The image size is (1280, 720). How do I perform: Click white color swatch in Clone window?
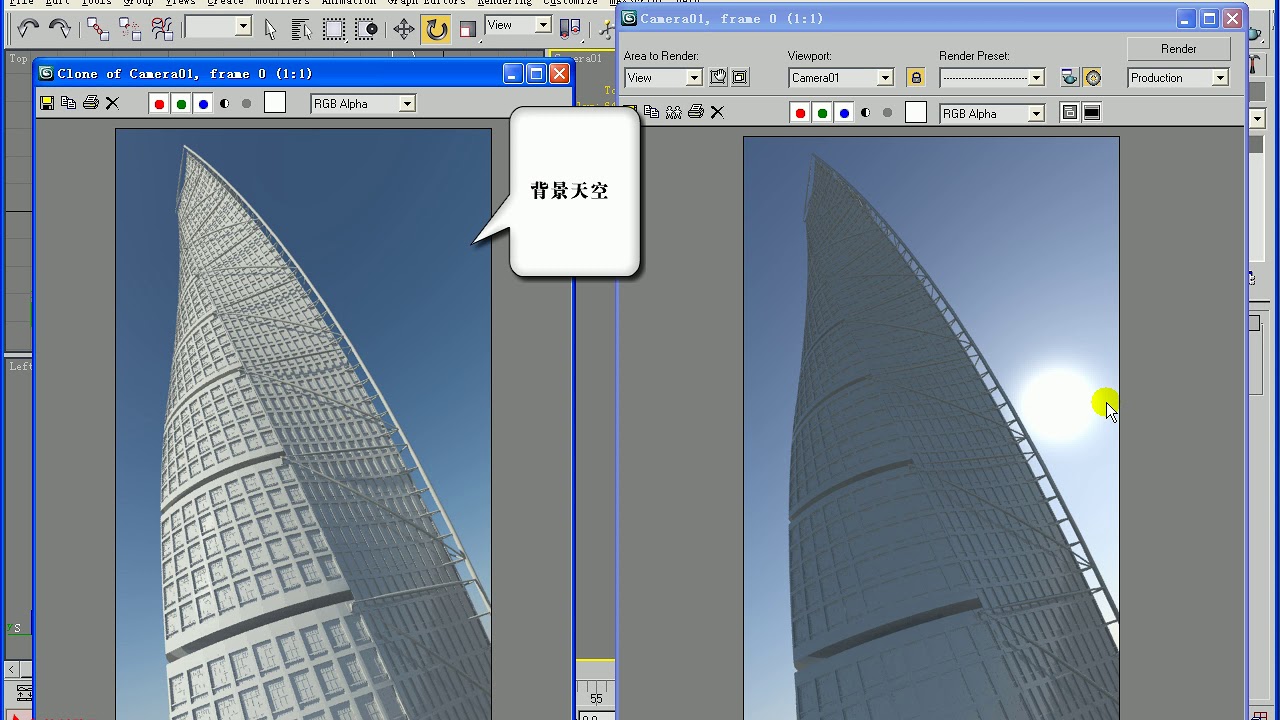click(275, 103)
